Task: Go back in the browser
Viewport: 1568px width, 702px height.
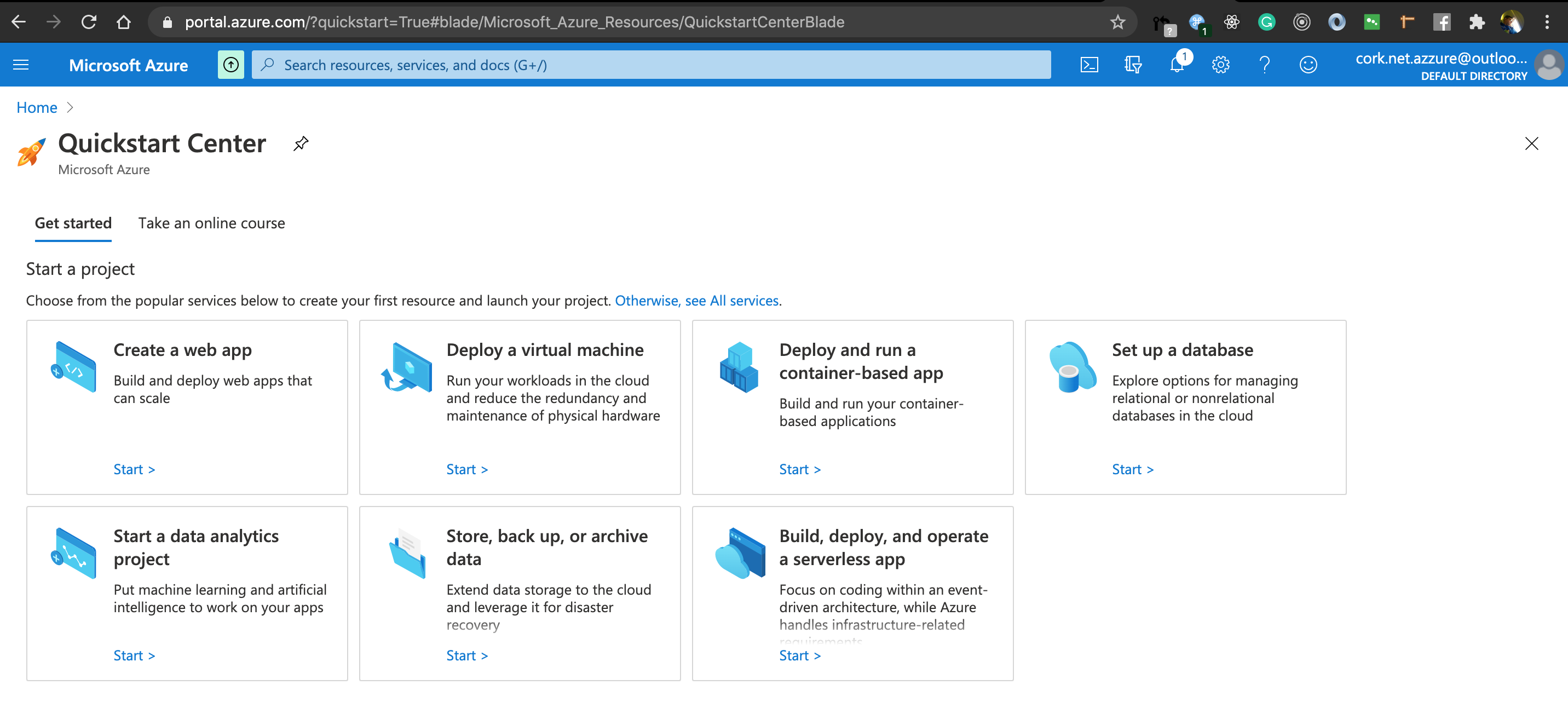Action: pyautogui.click(x=19, y=22)
